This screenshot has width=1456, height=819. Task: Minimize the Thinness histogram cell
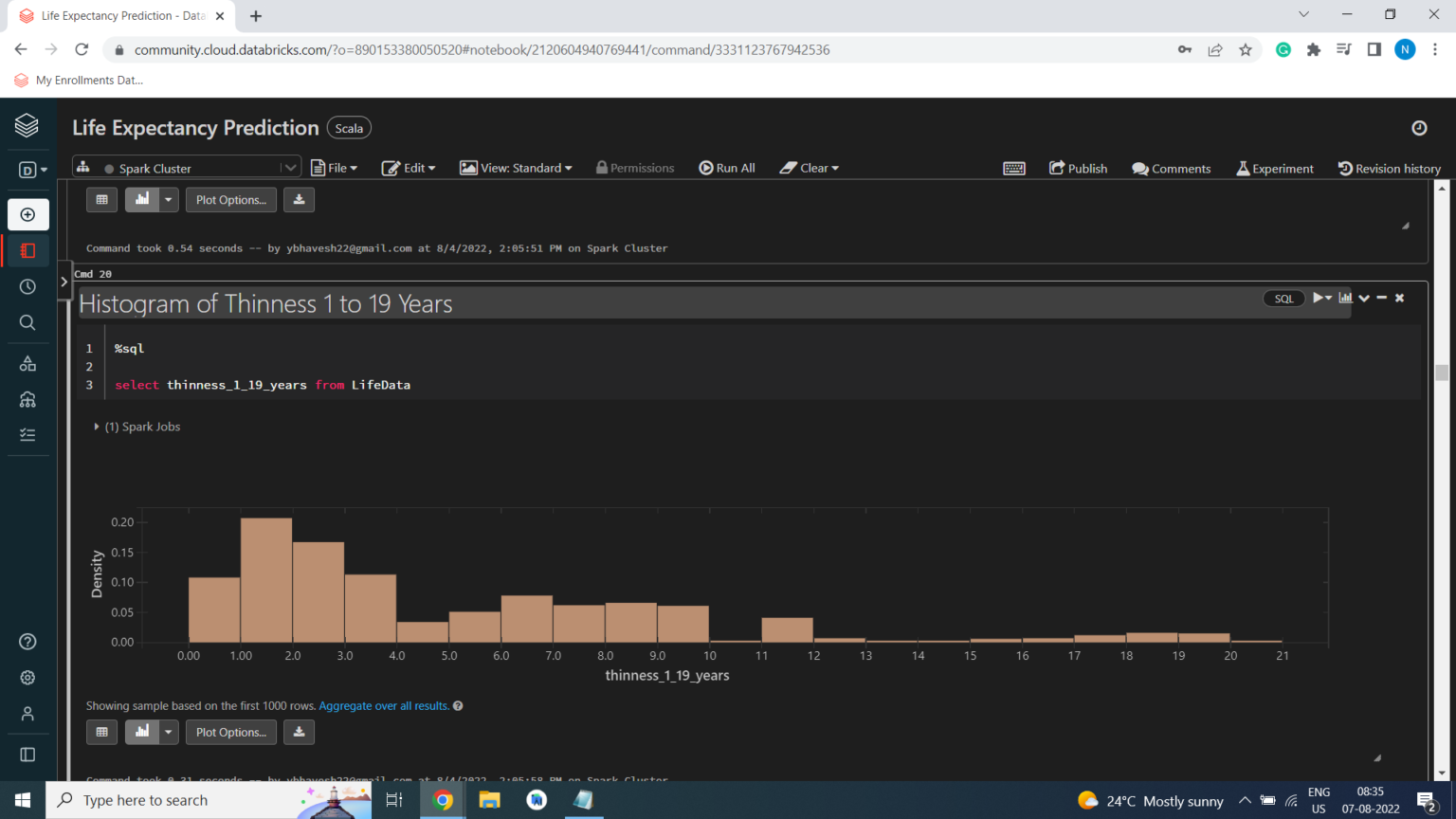click(1382, 298)
